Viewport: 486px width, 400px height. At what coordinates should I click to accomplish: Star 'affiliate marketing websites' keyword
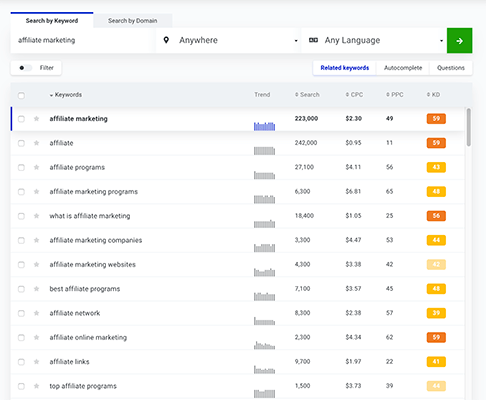37,265
